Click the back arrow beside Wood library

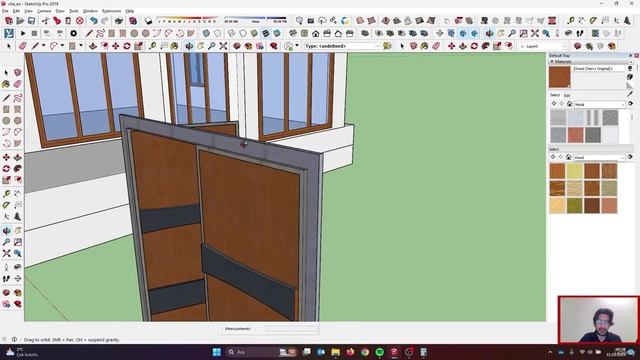click(x=553, y=157)
